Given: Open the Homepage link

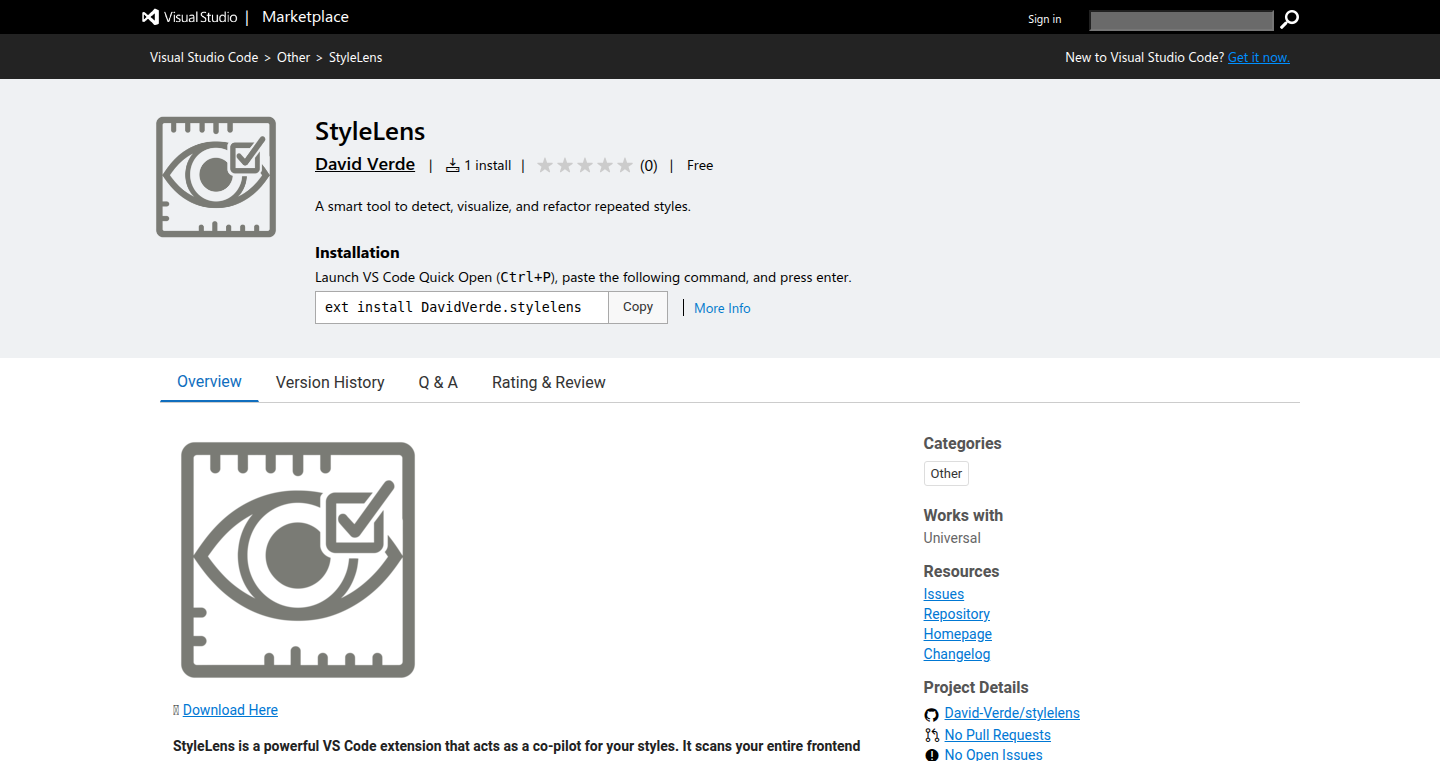Looking at the screenshot, I should (958, 634).
